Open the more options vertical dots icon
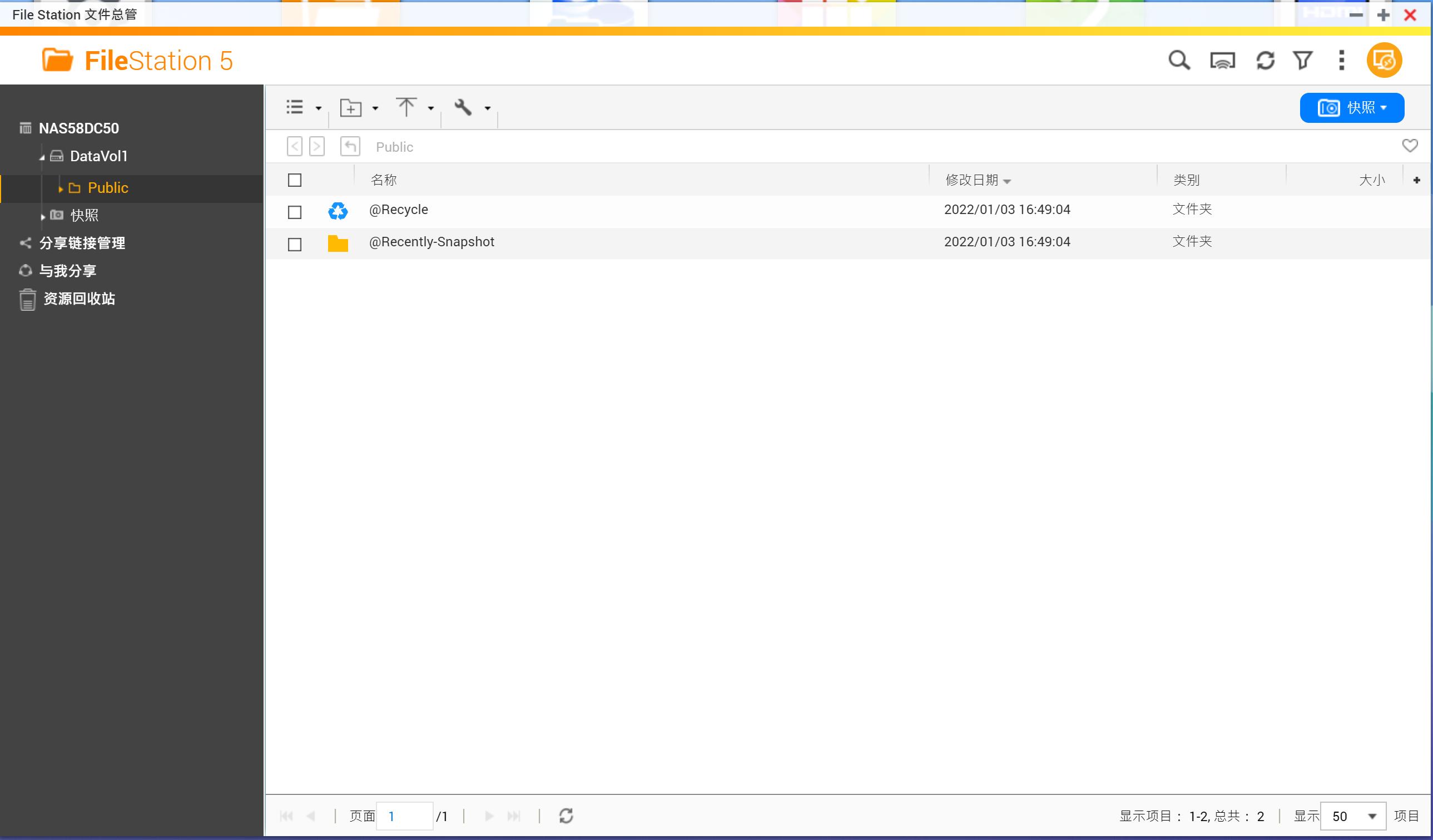This screenshot has width=1433, height=840. (x=1341, y=59)
